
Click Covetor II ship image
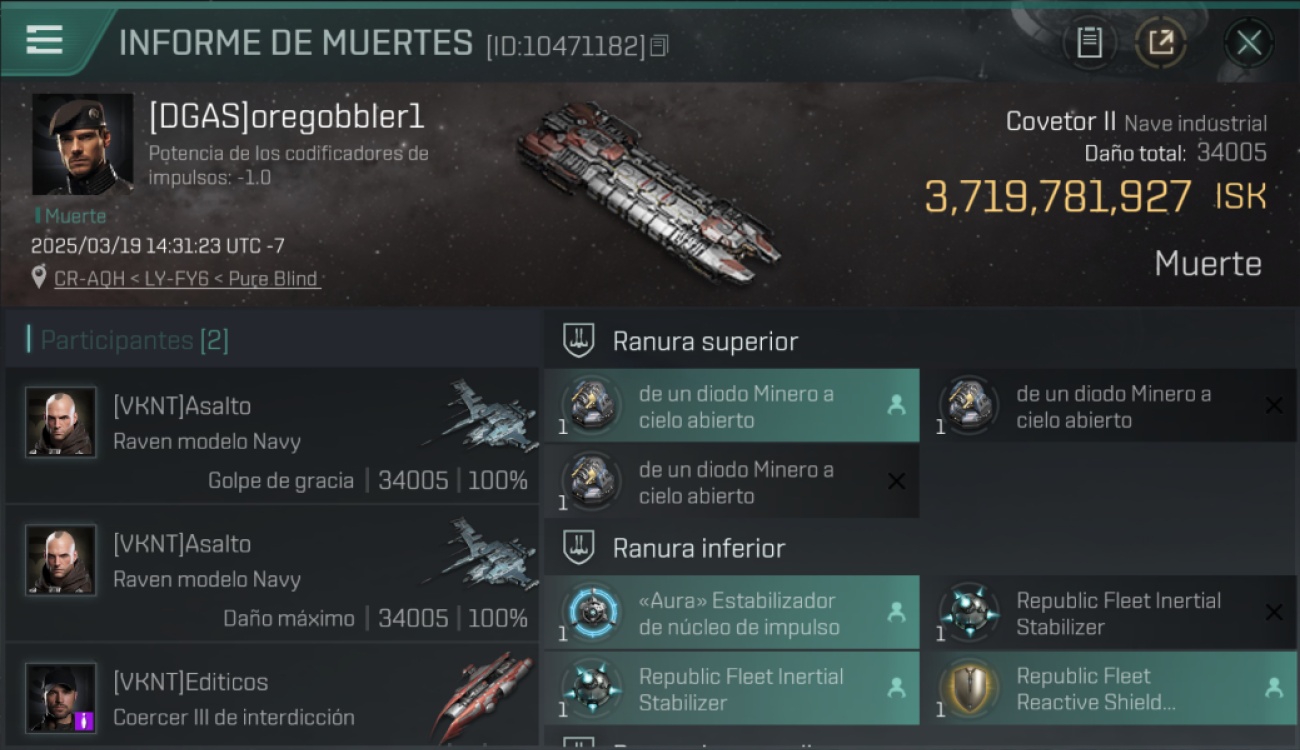pyautogui.click(x=648, y=190)
